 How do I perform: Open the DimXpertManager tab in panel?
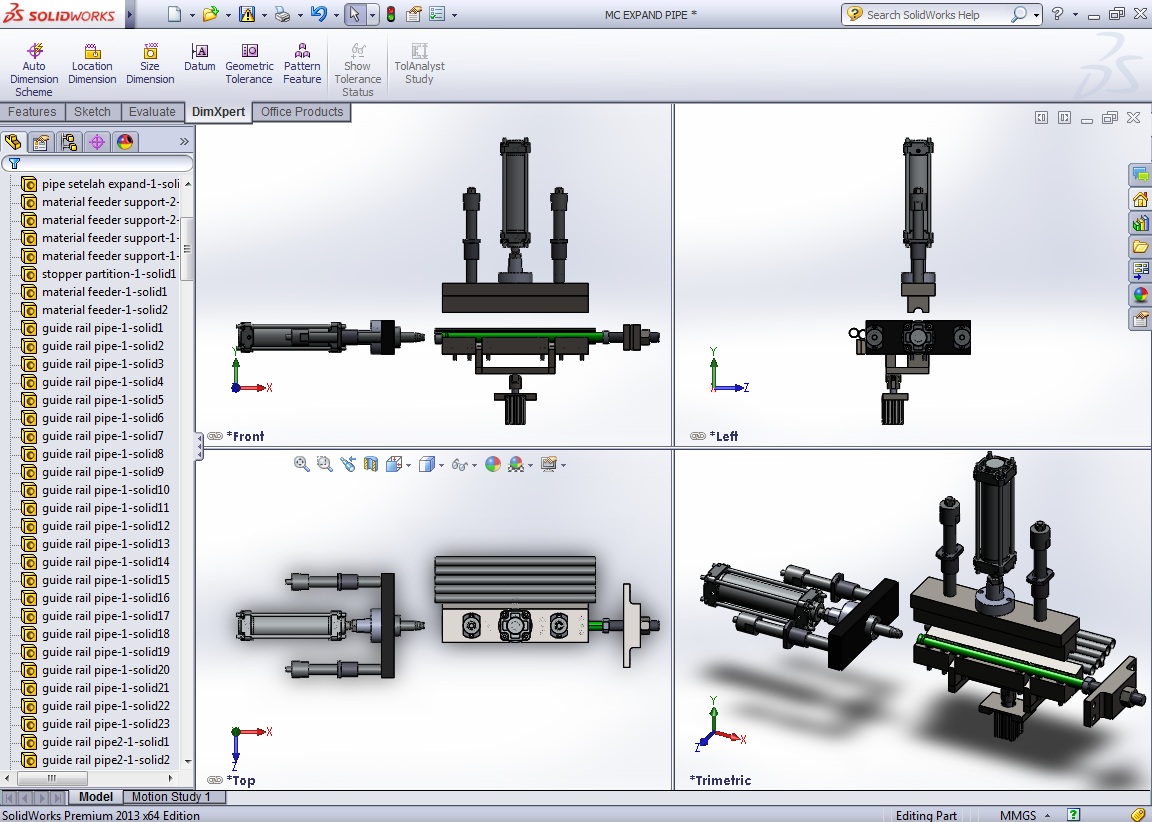point(97,142)
